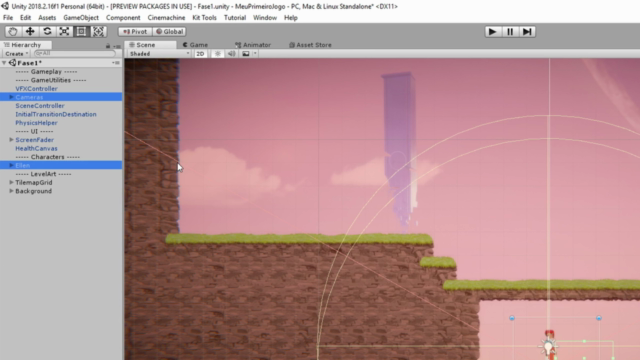Image resolution: width=640 pixels, height=360 pixels.
Task: Select the UI separator object
Action: click(x=34, y=131)
